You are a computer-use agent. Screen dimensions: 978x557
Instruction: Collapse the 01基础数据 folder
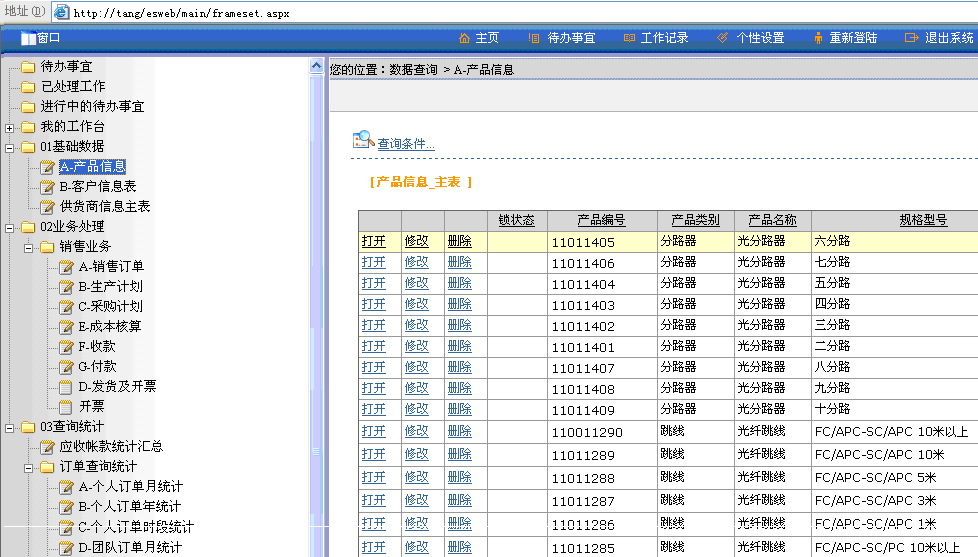coord(9,147)
